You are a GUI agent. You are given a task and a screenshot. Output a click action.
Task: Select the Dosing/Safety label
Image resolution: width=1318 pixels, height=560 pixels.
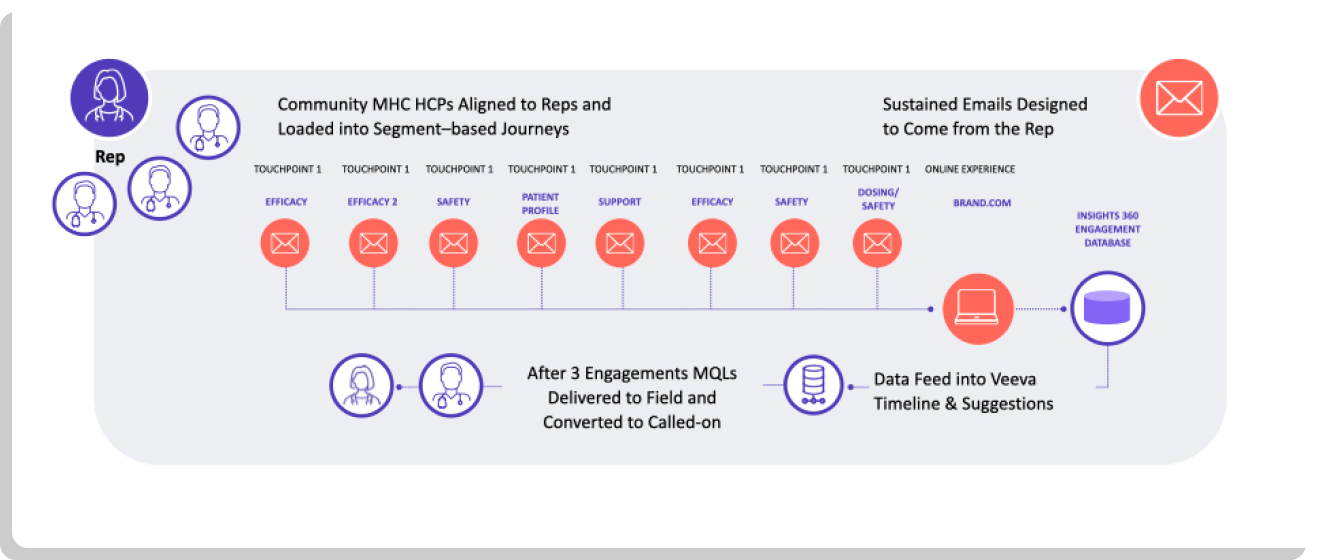[x=876, y=200]
